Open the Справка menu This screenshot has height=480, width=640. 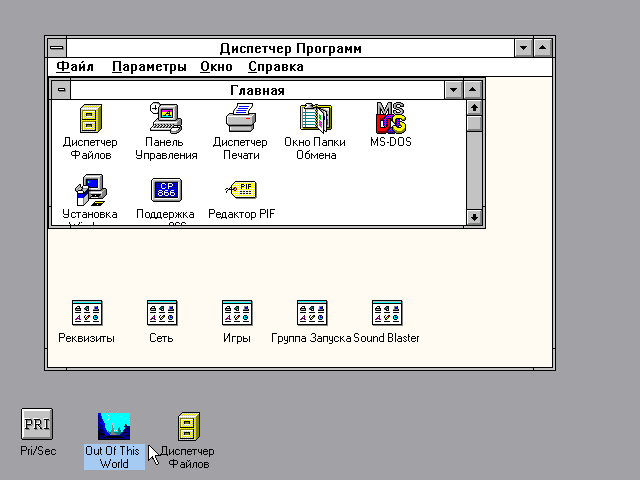(x=276, y=67)
